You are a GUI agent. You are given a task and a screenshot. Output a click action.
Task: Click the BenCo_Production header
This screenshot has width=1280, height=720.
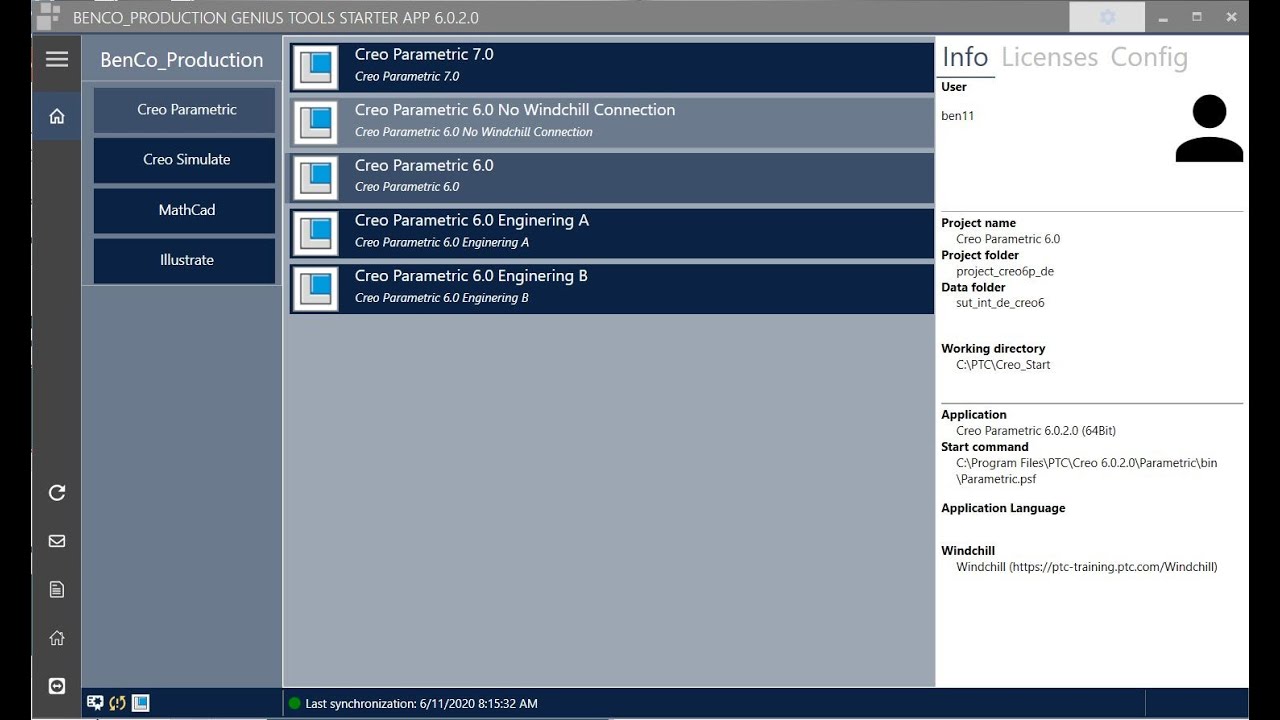click(182, 60)
